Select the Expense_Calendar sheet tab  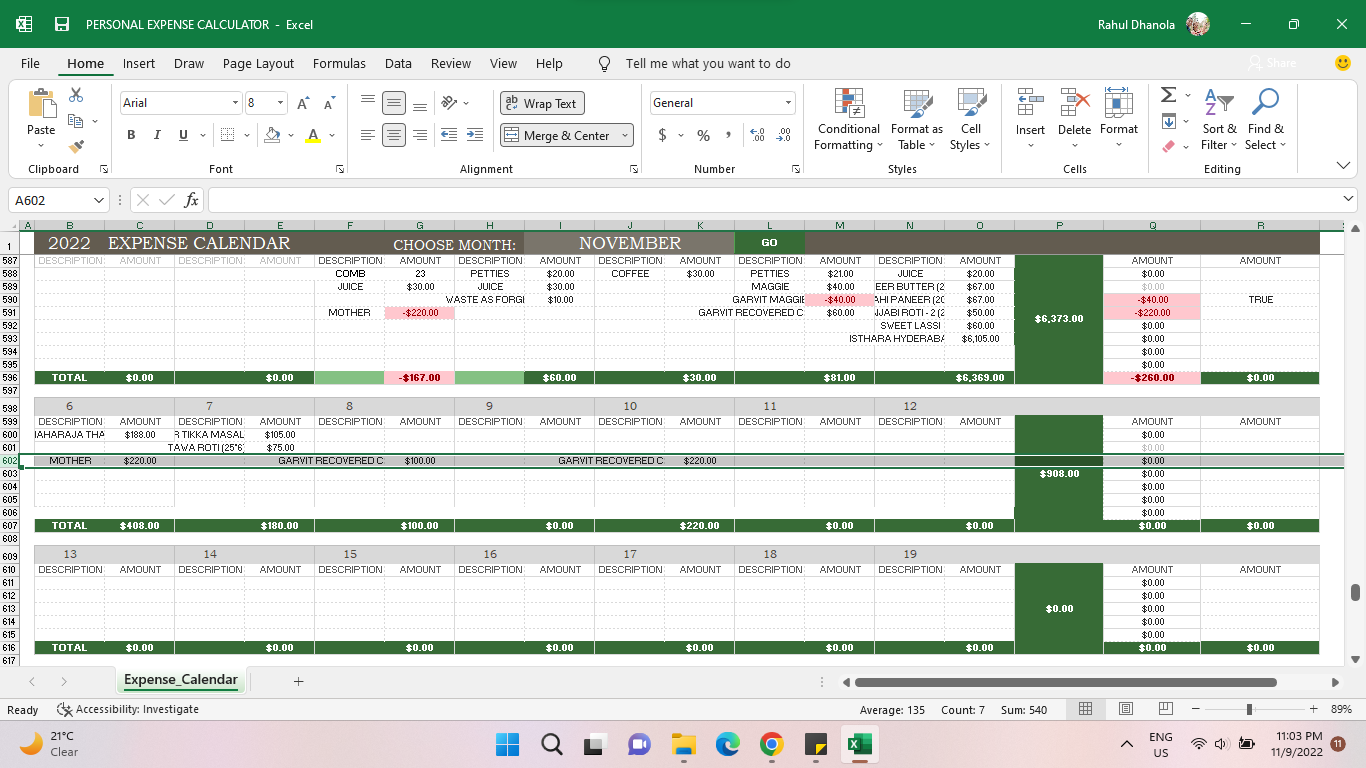(x=181, y=680)
